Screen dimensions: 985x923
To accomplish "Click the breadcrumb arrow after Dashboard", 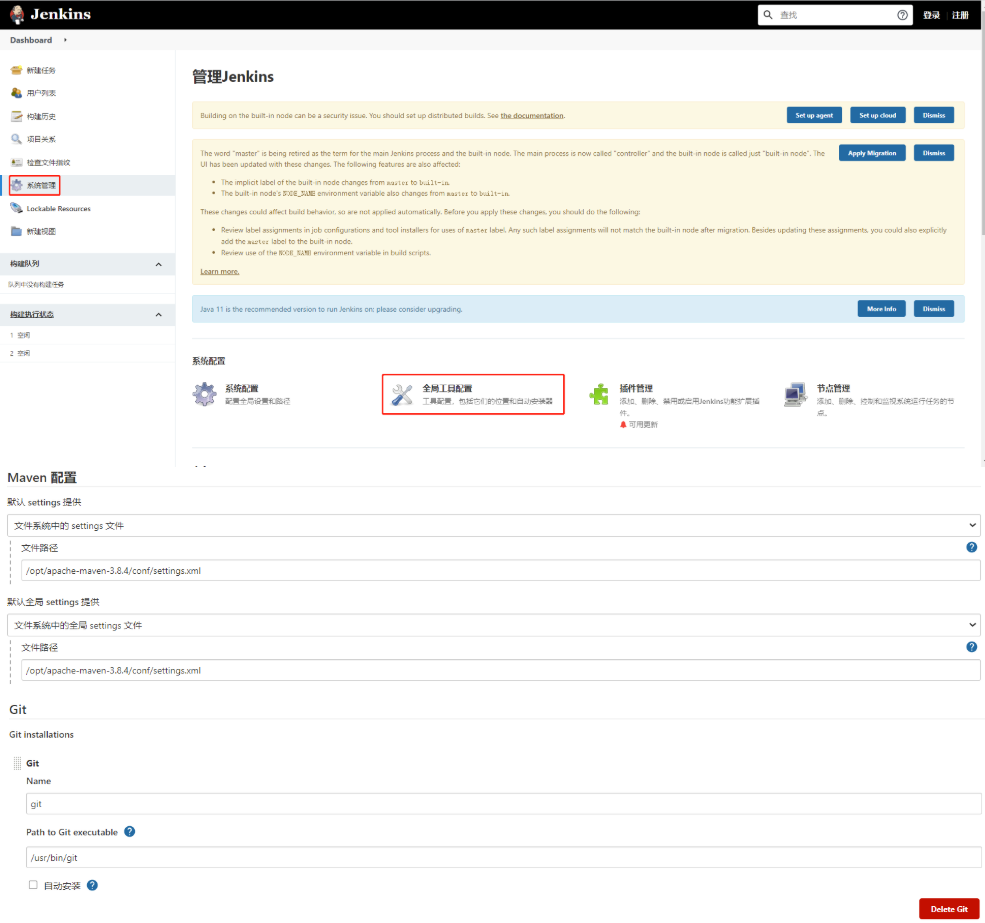I will click(x=65, y=40).
